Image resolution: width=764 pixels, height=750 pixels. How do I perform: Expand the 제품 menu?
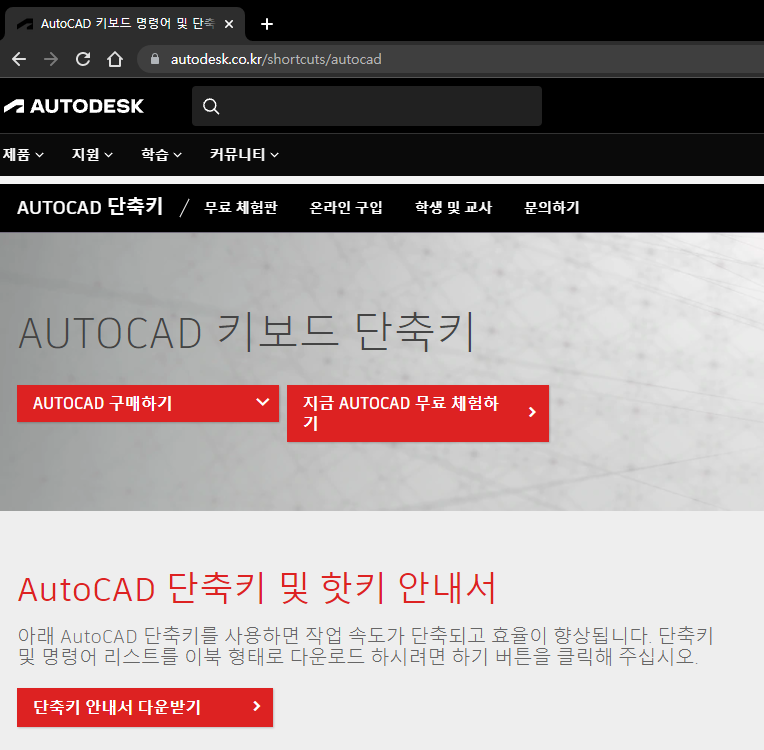click(23, 154)
